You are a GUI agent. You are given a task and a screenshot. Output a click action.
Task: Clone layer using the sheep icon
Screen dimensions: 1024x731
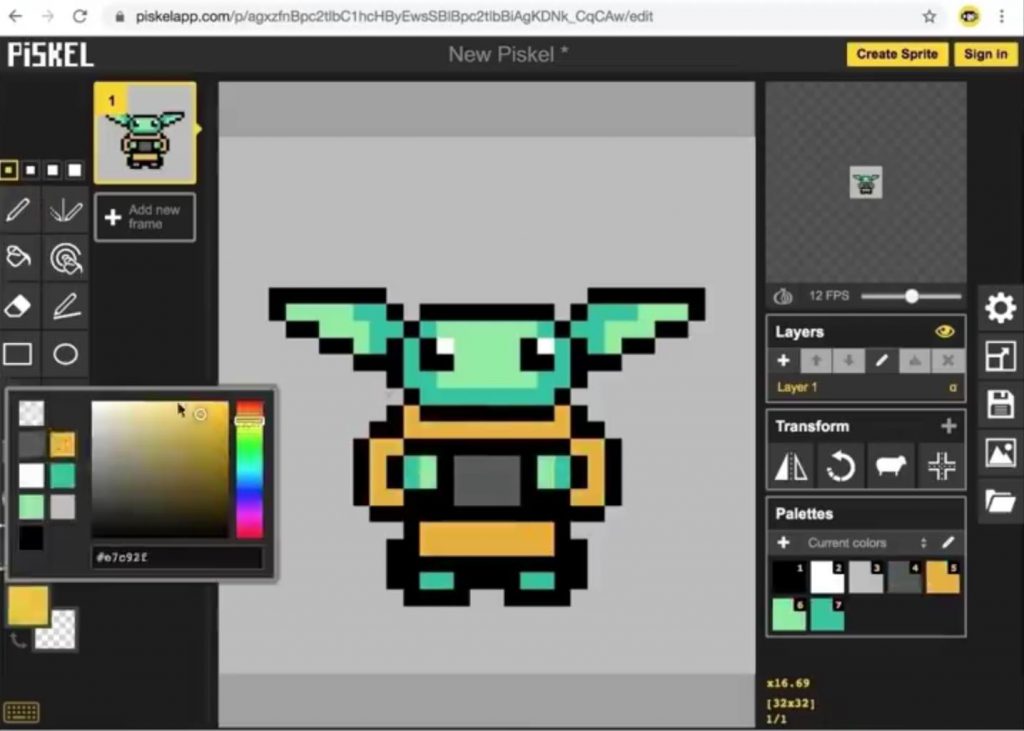pos(891,466)
